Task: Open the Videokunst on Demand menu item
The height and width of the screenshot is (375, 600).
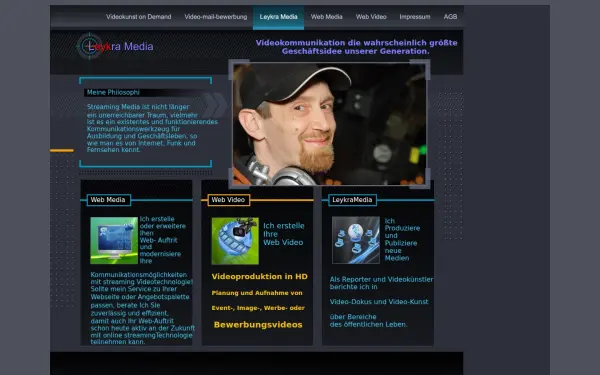Action: [x=139, y=17]
